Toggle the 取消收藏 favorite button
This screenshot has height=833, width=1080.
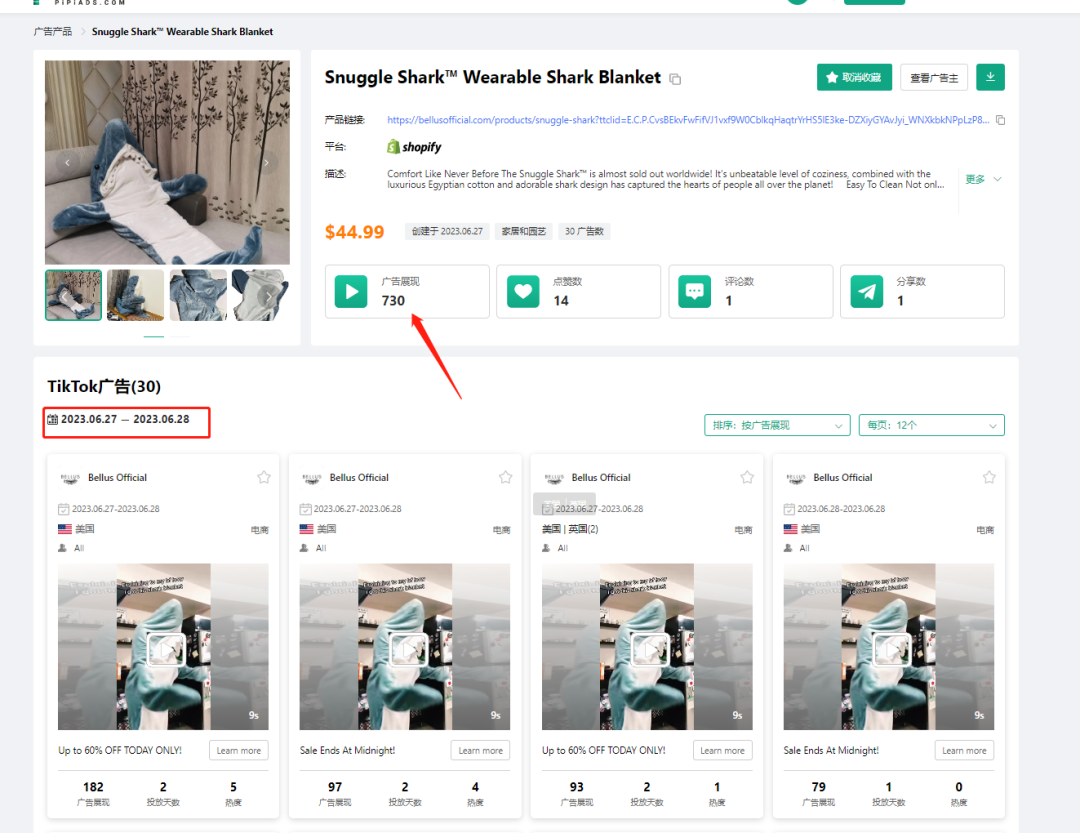click(854, 77)
